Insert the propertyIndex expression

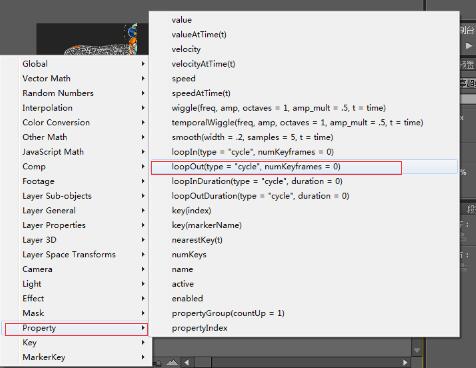[304, 328]
